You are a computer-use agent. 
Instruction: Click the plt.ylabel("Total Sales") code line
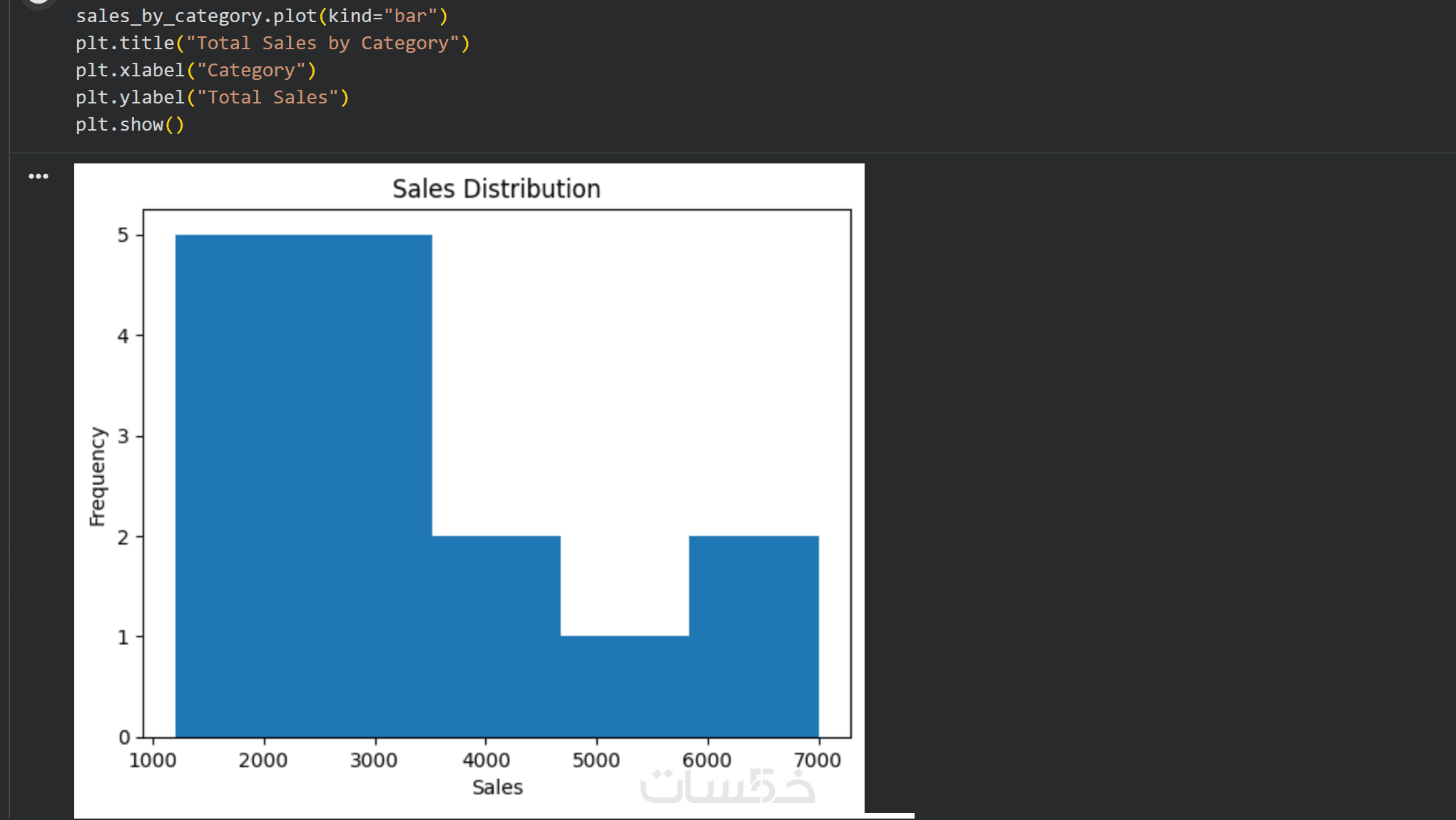pyautogui.click(x=212, y=97)
